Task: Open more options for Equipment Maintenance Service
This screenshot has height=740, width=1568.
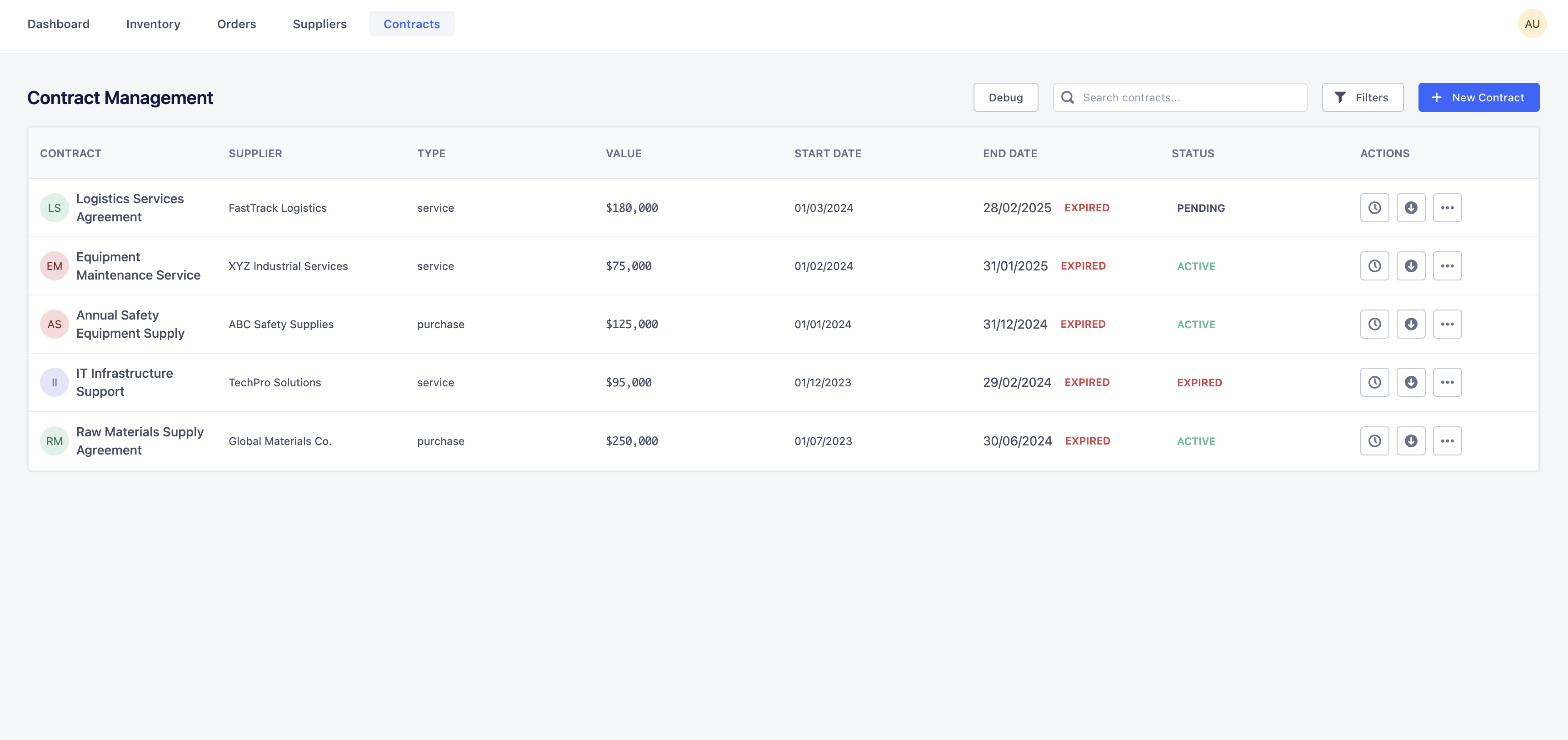Action: coord(1447,266)
